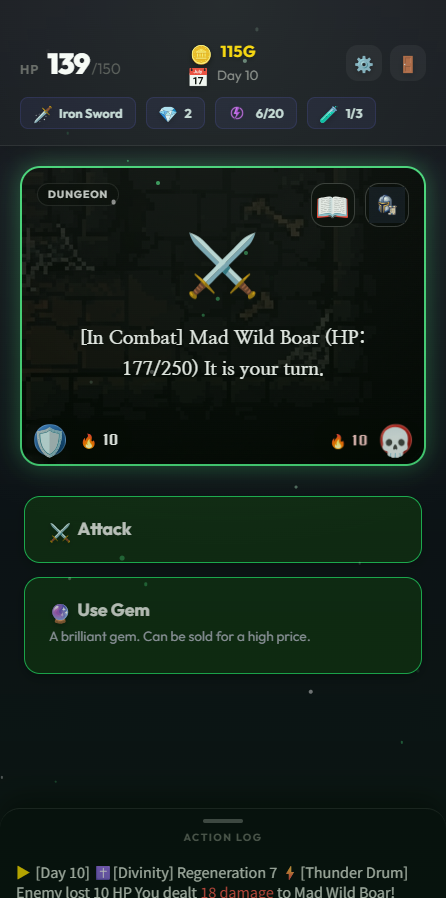
Task: Click the diamond gems counter chip
Action: (175, 113)
